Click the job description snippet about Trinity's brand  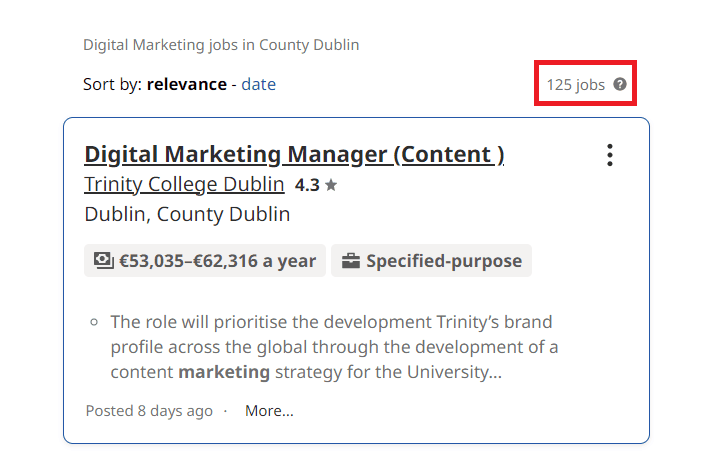(x=334, y=347)
